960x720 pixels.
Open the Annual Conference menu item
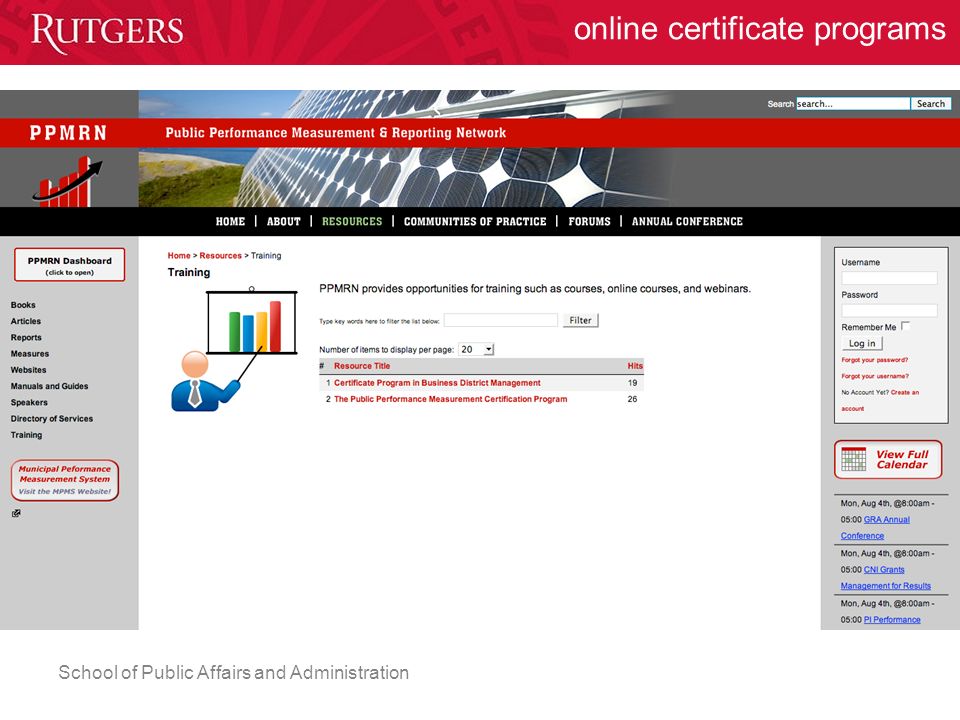[687, 222]
